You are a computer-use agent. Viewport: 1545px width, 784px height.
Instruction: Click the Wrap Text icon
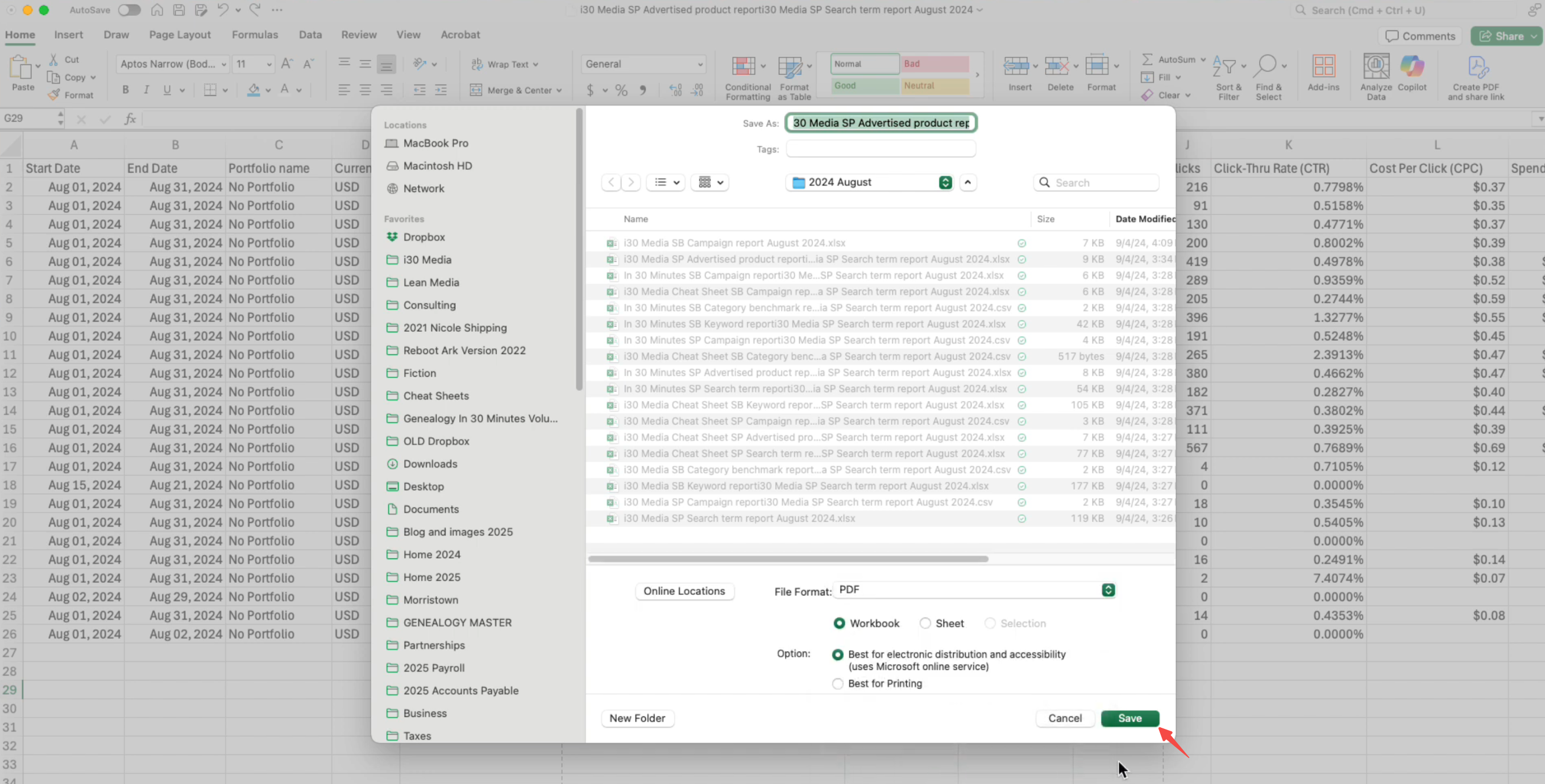point(477,64)
